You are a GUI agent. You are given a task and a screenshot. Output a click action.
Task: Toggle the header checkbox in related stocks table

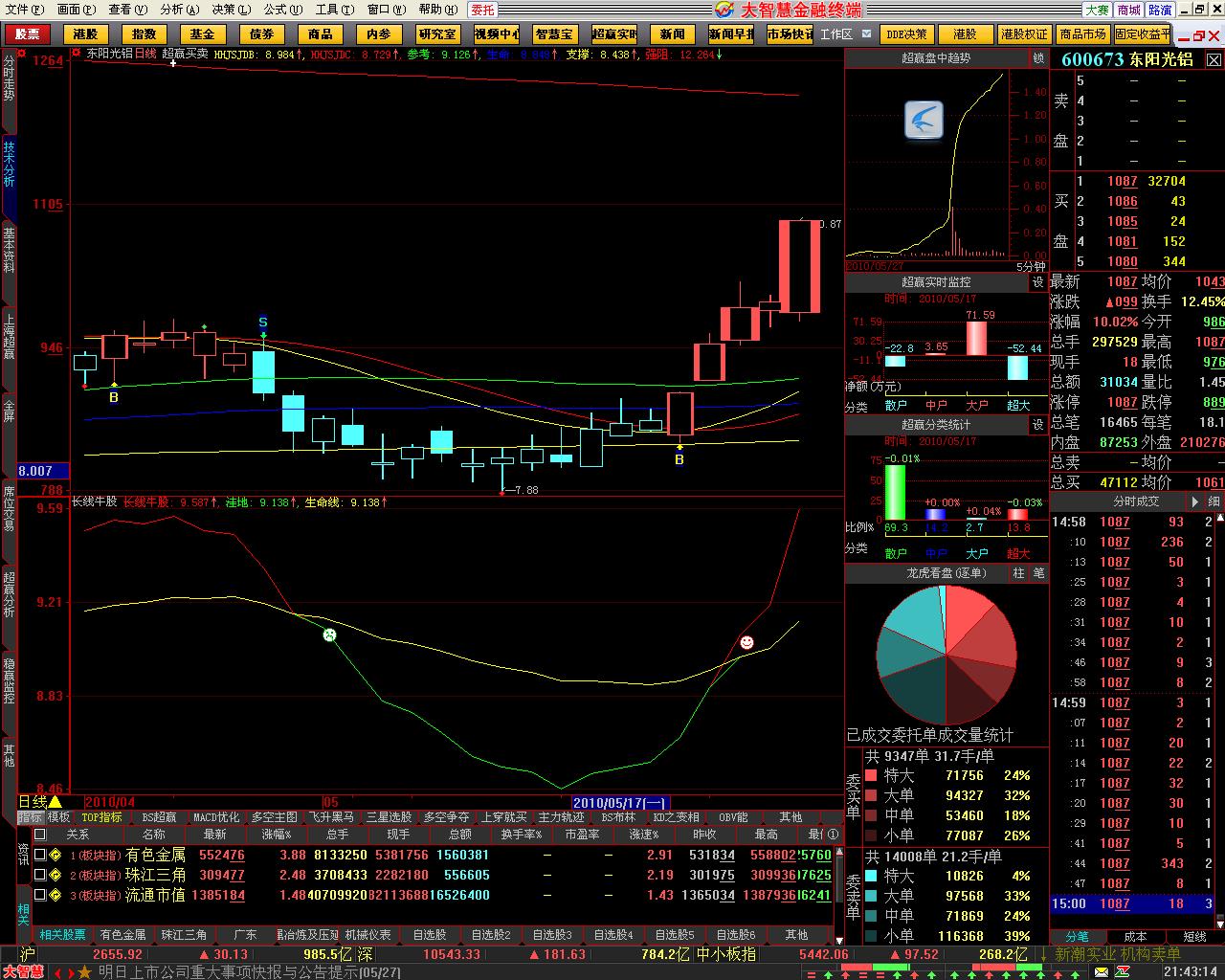click(39, 835)
